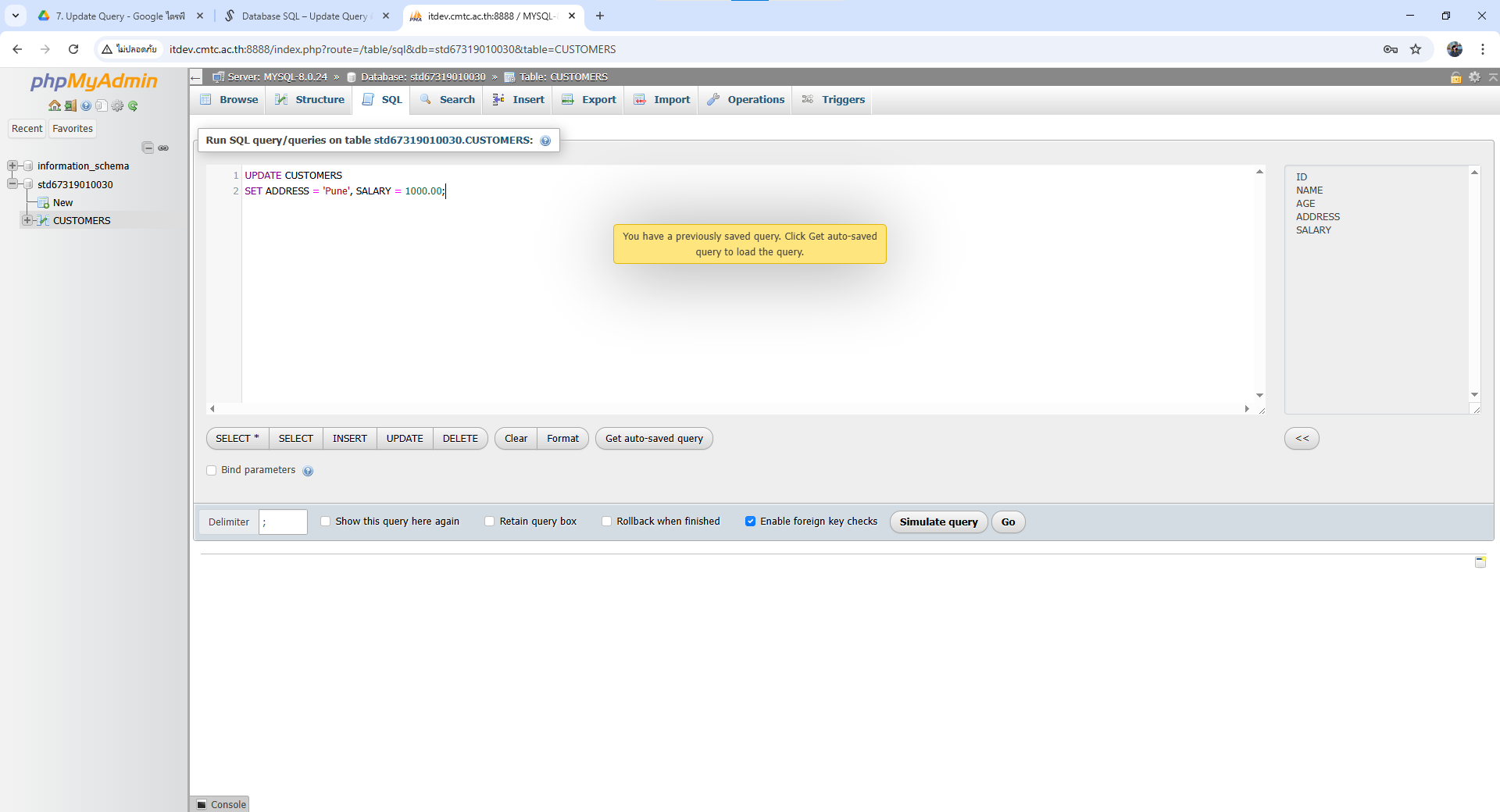Disable 'Enable foreign key checks' checkbox

tap(750, 522)
